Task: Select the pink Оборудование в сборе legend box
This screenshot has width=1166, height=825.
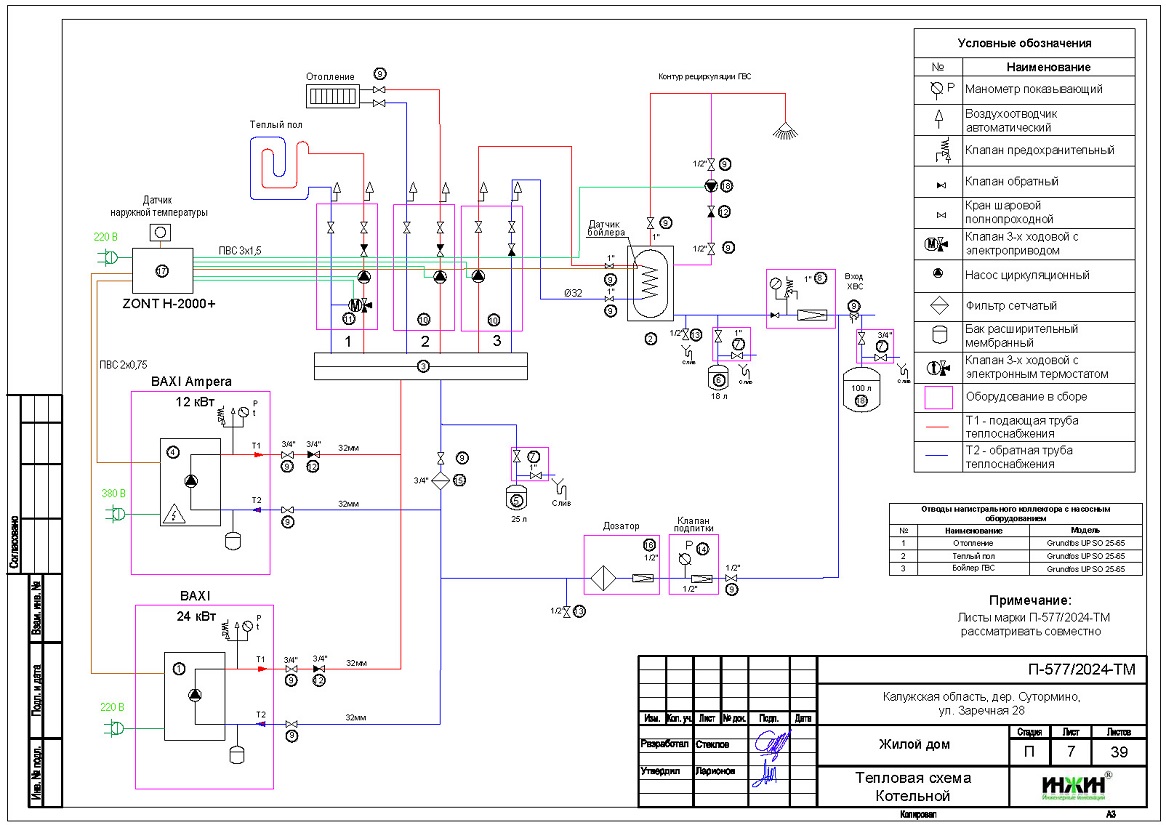Action: click(937, 398)
